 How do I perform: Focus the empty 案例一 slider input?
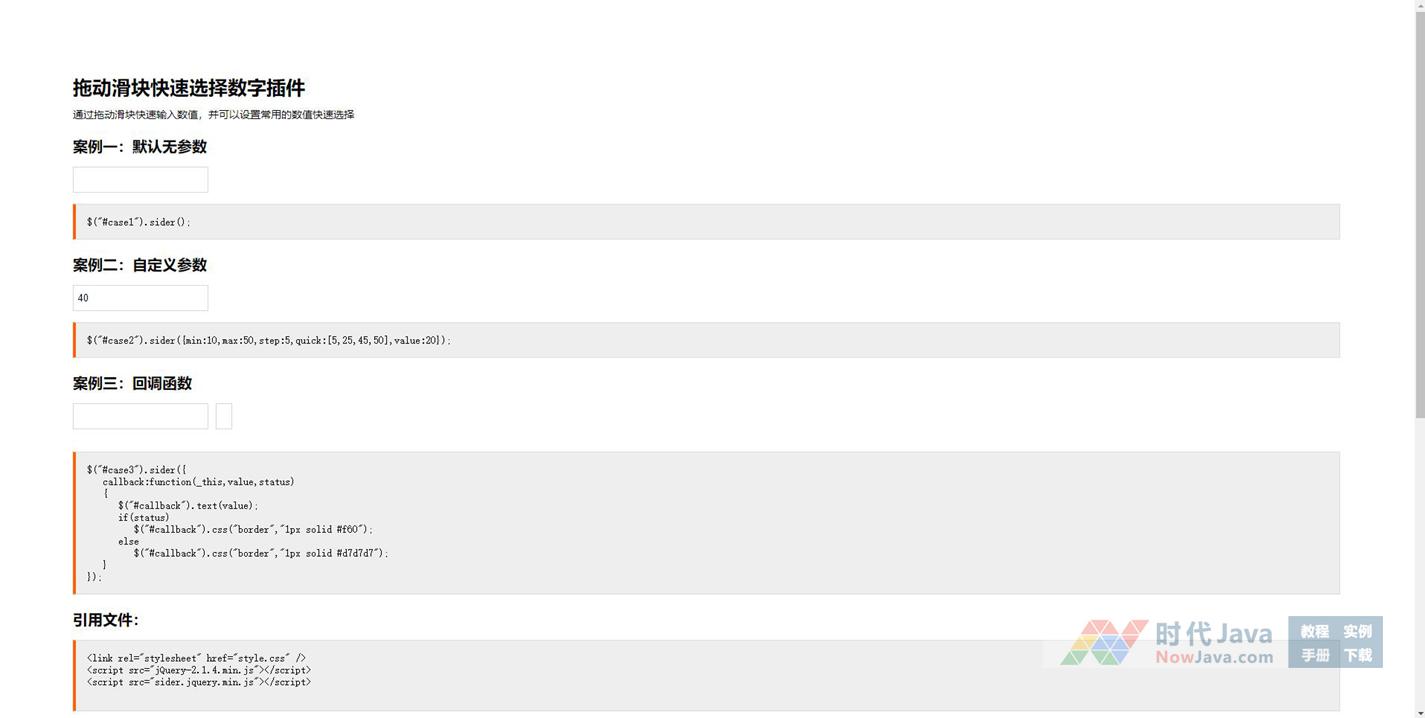140,180
